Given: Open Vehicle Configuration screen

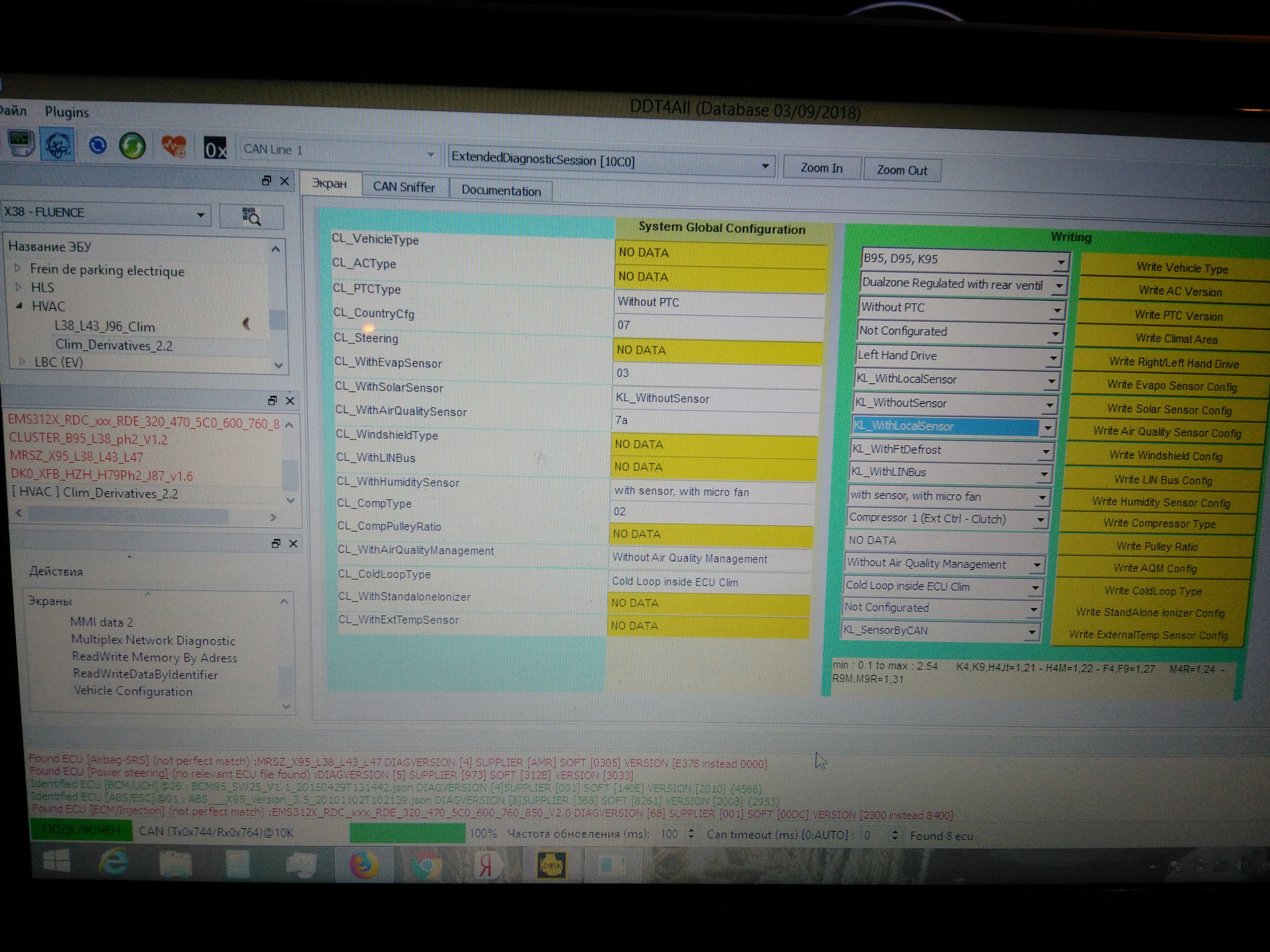Looking at the screenshot, I should [133, 691].
